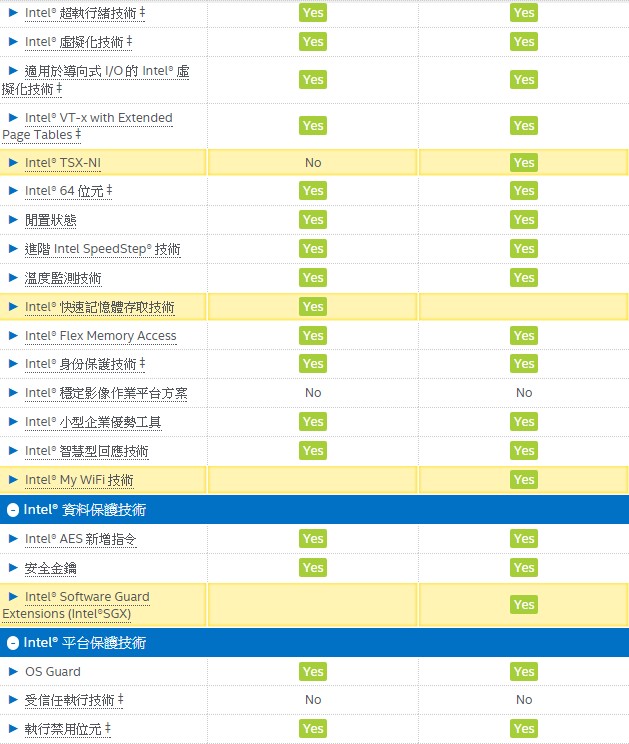Open the Intel Flex Memory Access link

pos(101,336)
